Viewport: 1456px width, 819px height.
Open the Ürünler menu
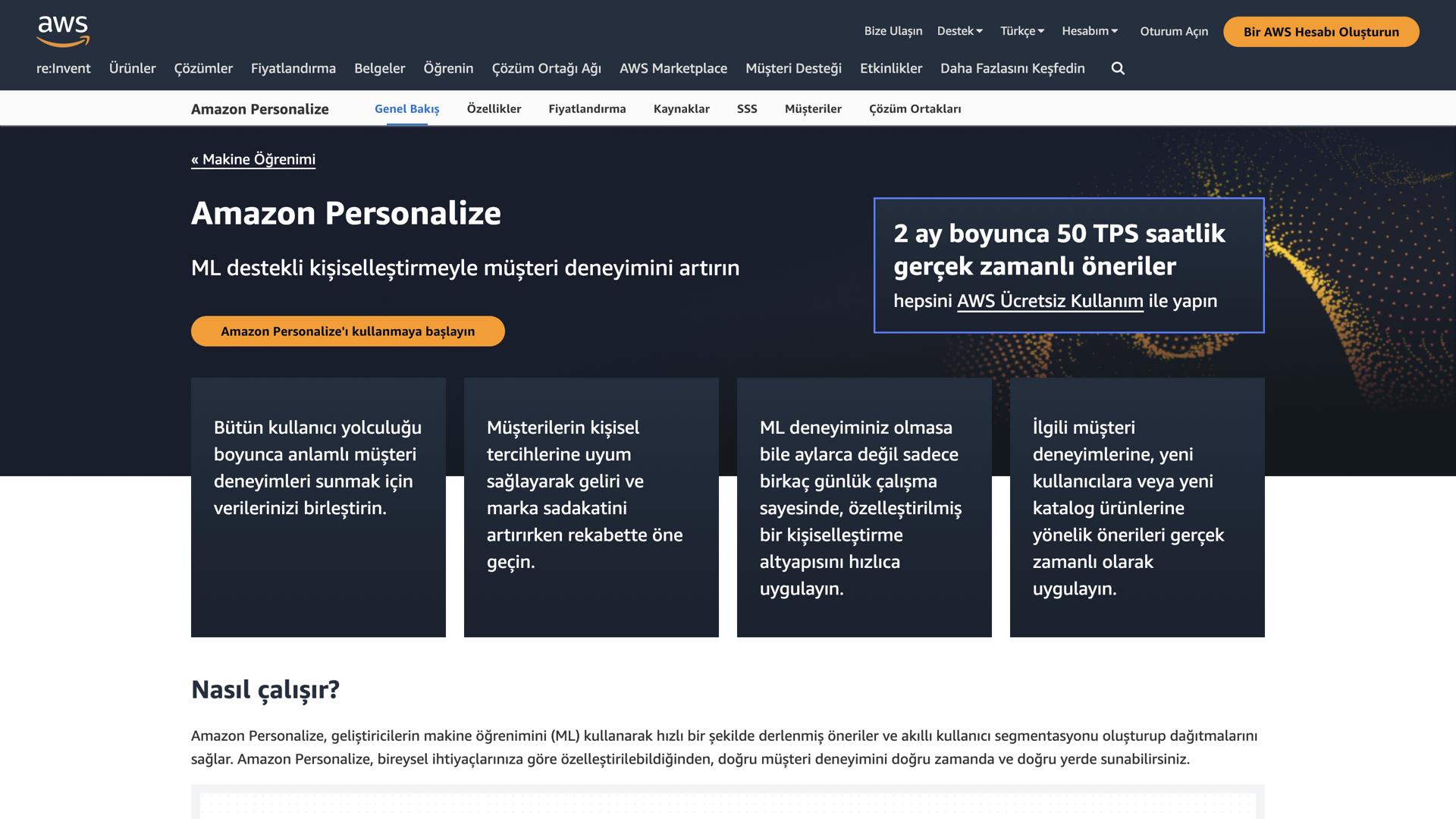click(133, 68)
